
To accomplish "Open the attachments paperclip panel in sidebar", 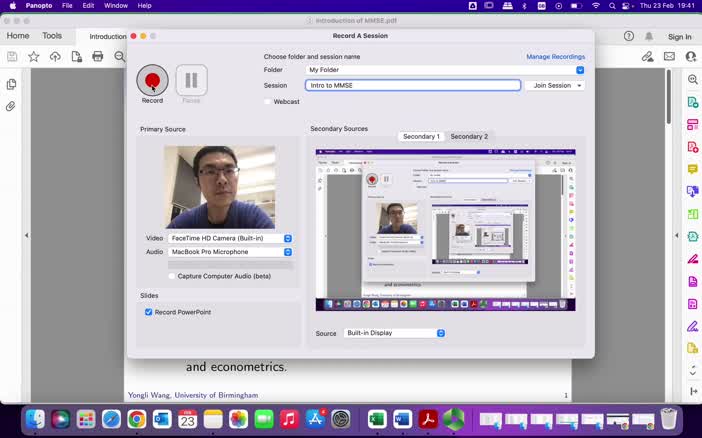I will tap(11, 106).
